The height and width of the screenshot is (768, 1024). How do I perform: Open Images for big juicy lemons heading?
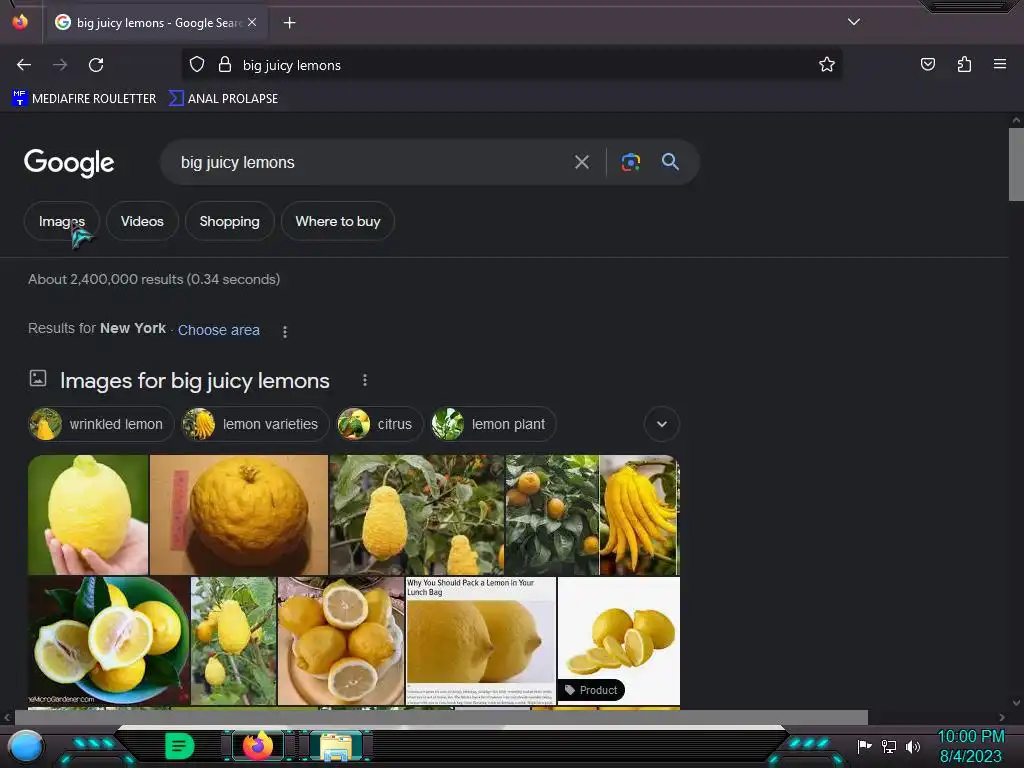[x=195, y=381]
